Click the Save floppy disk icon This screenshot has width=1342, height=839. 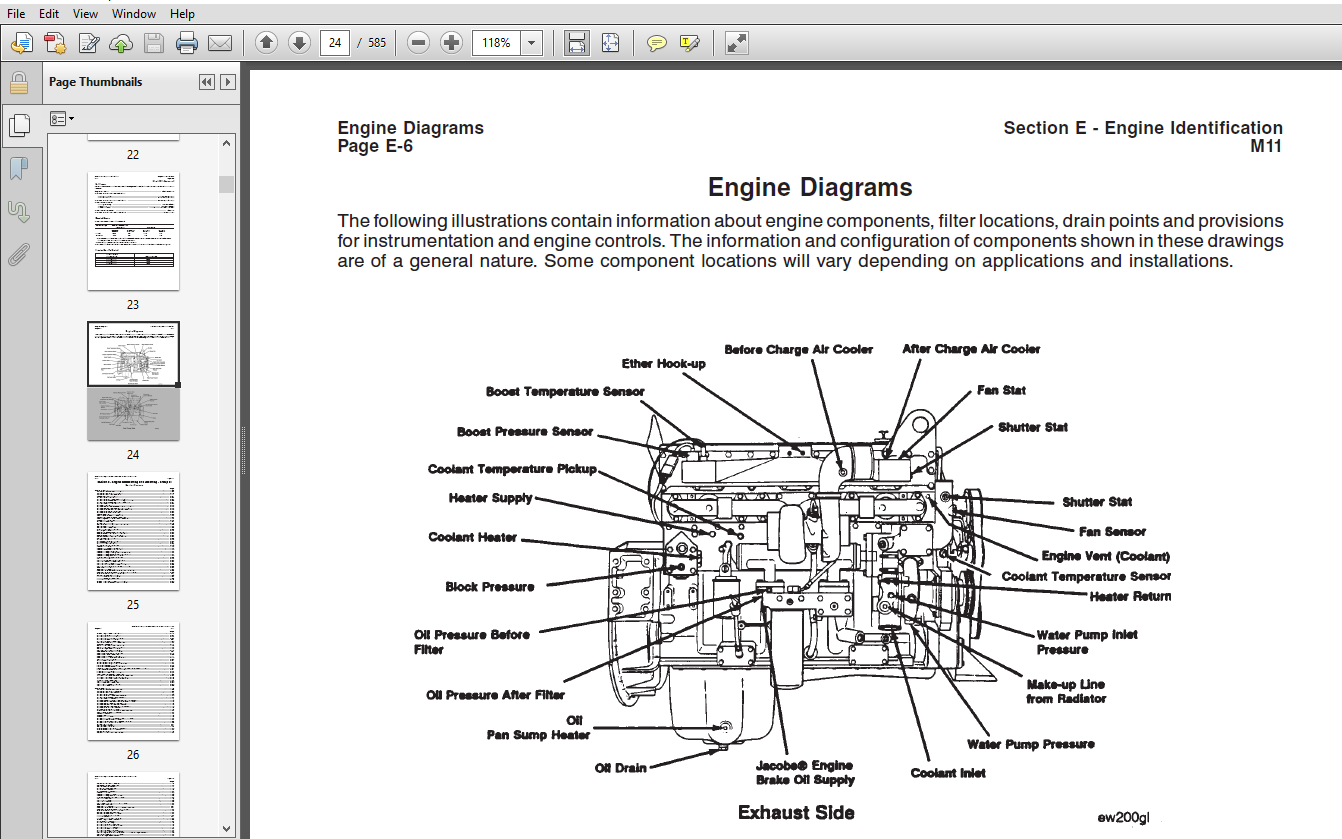[154, 43]
